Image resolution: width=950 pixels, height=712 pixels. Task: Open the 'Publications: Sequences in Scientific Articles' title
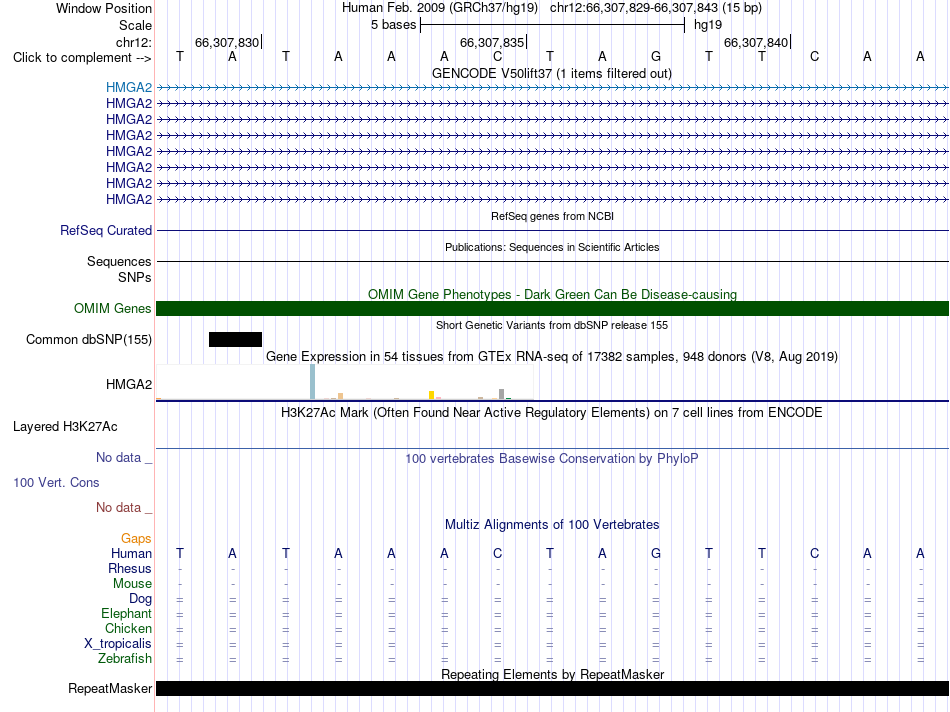(552, 247)
